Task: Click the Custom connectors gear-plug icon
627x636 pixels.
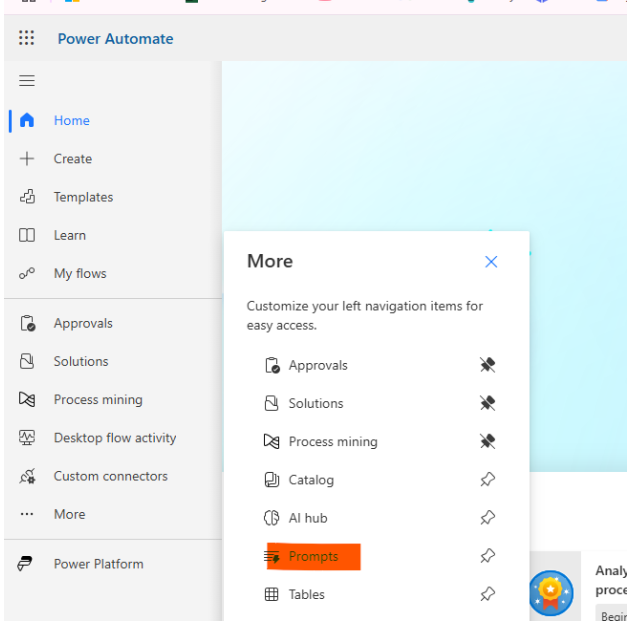Action: [27, 476]
